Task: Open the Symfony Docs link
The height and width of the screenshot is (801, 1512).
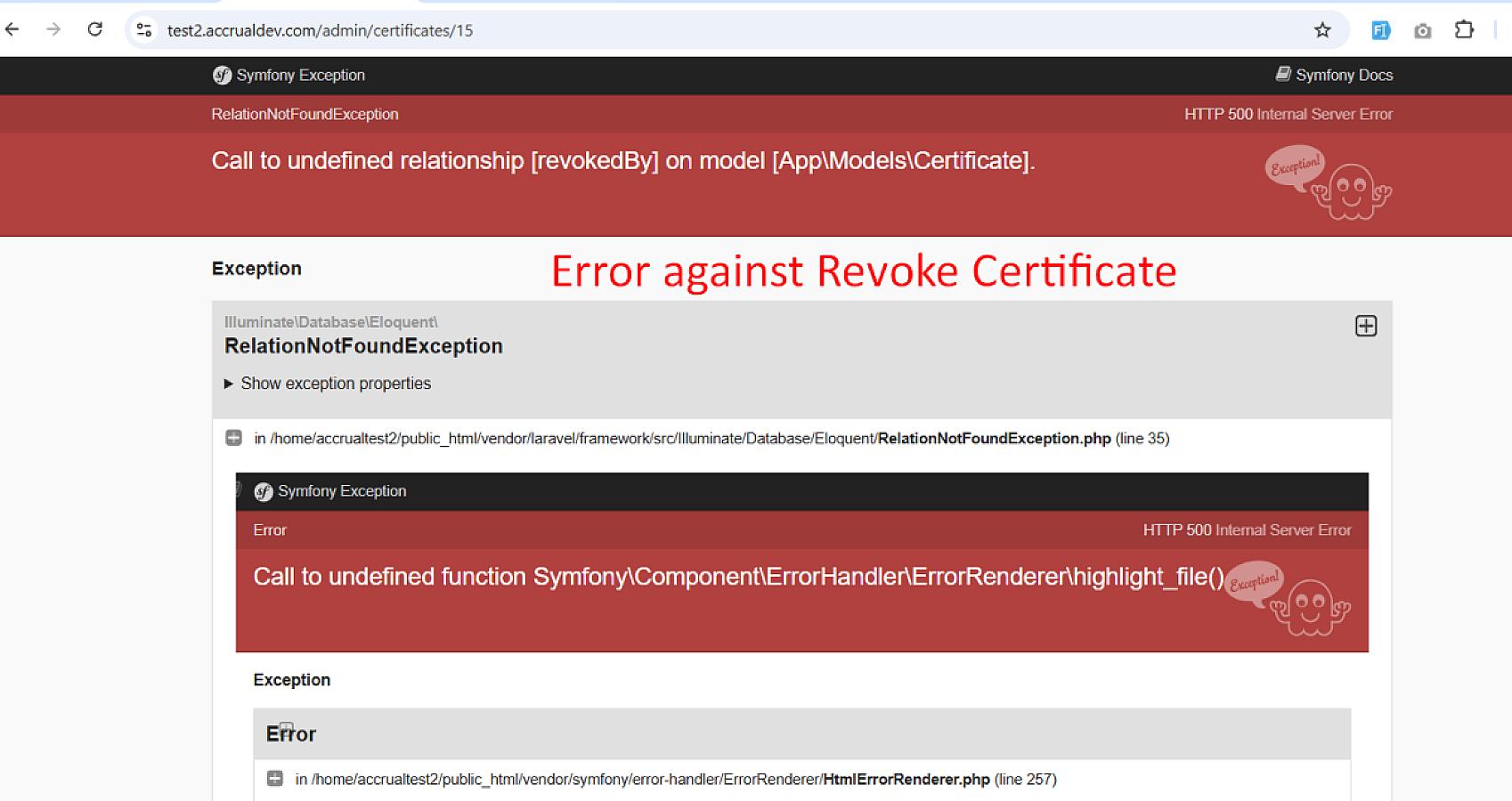Action: tap(1334, 76)
